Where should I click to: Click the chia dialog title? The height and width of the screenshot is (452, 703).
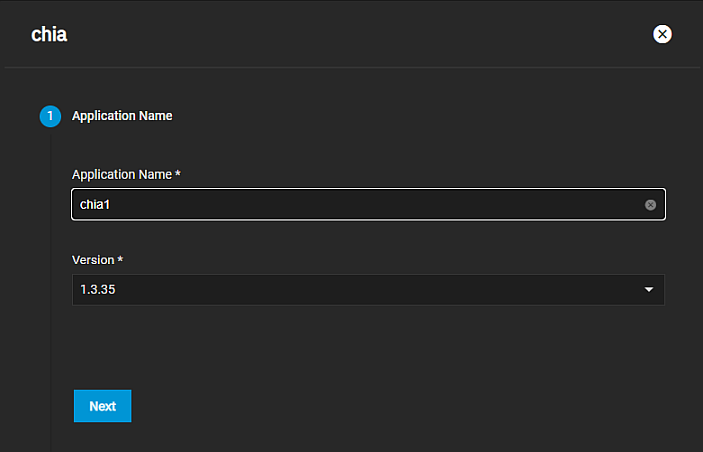pos(49,35)
